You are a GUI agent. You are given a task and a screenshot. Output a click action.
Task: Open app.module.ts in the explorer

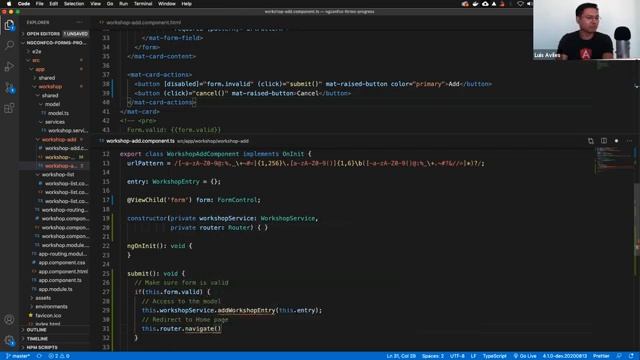tap(55, 289)
